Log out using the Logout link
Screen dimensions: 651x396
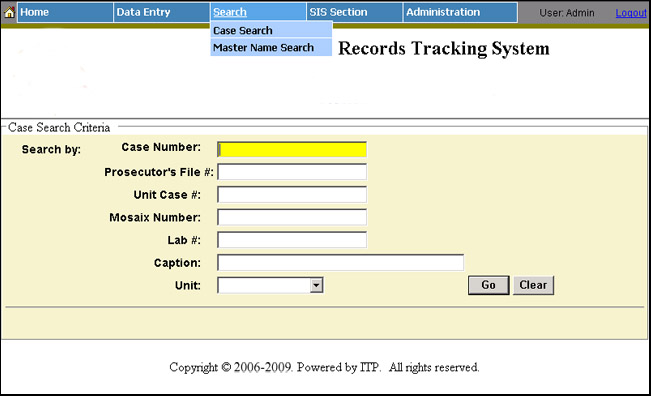point(631,13)
